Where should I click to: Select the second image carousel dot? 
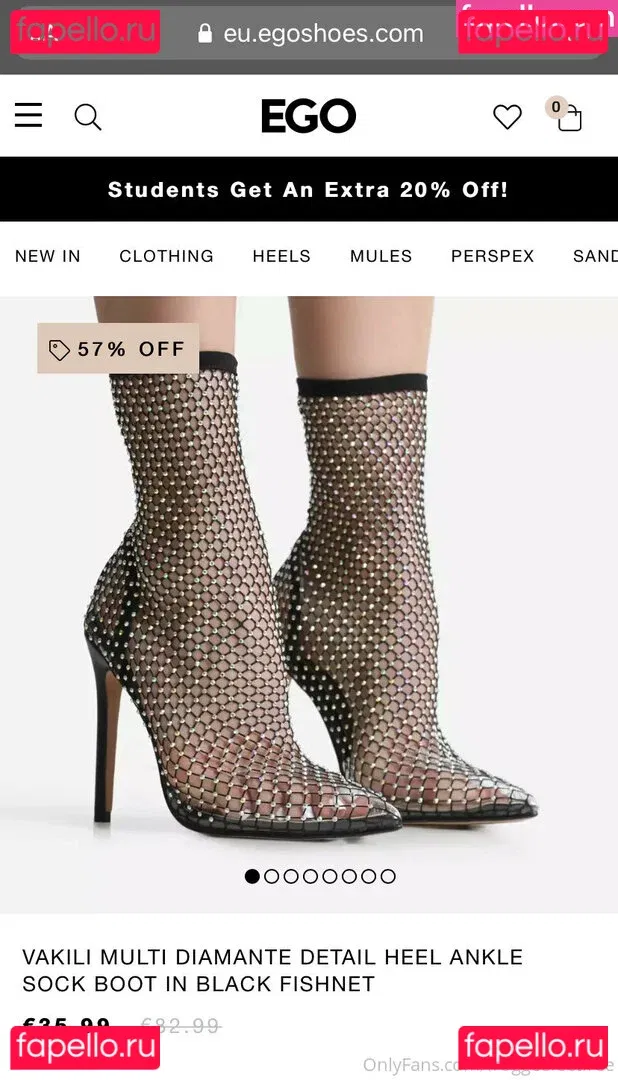click(271, 876)
